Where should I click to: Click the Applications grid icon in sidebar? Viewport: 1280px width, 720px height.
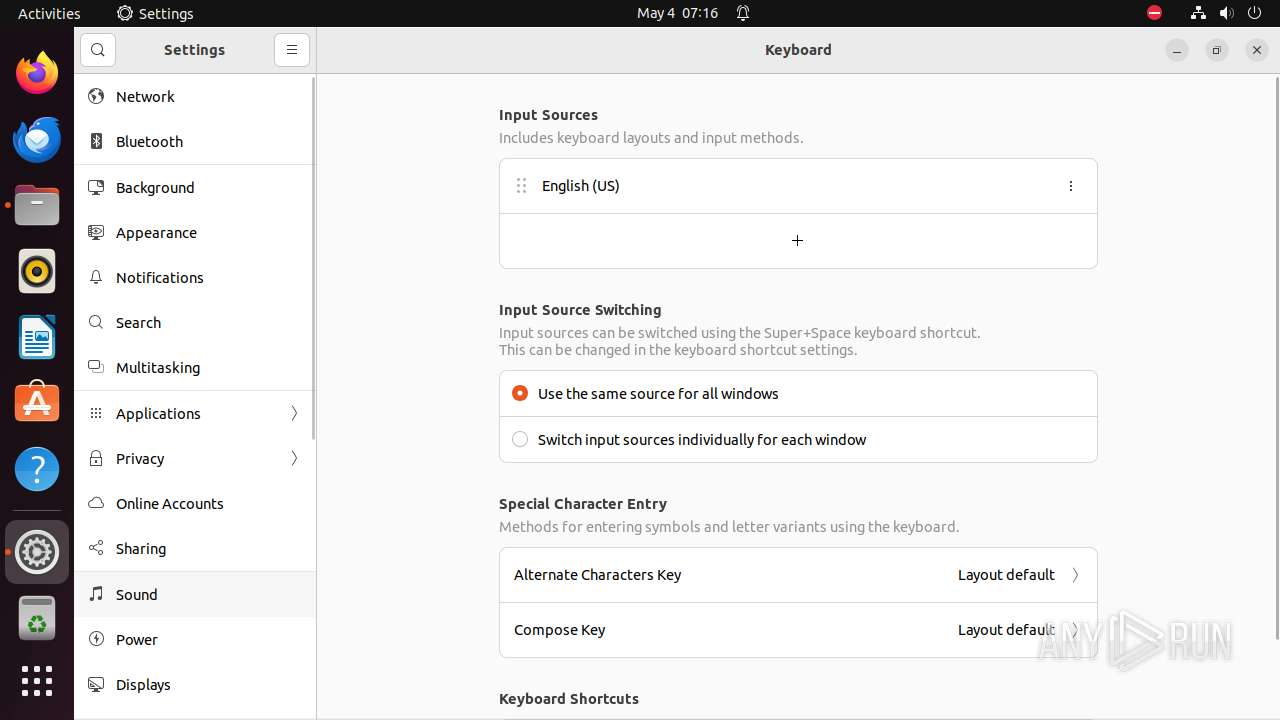(96, 413)
